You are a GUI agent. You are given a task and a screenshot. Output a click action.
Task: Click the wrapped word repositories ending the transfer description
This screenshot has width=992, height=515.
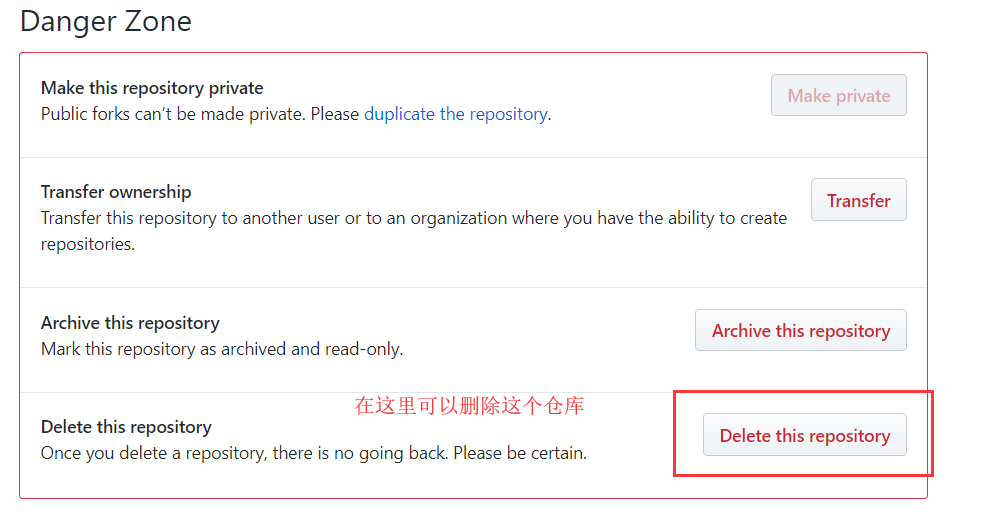coord(87,244)
